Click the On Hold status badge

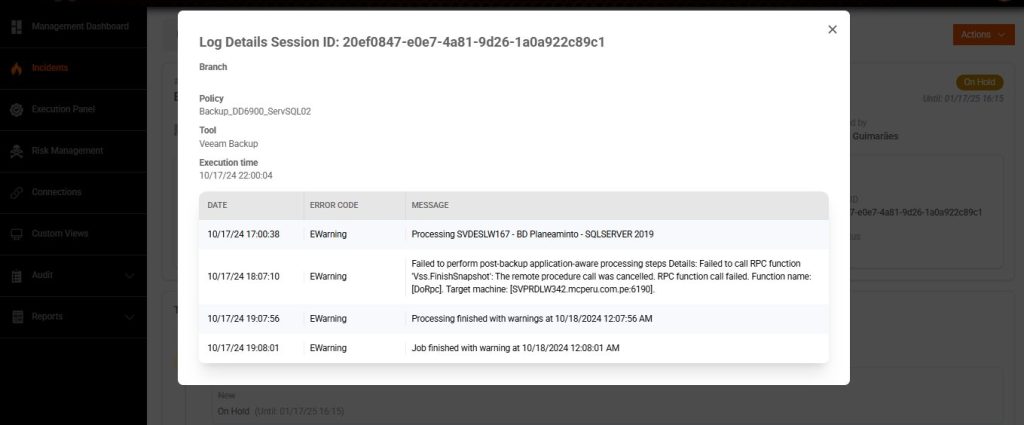(x=979, y=82)
